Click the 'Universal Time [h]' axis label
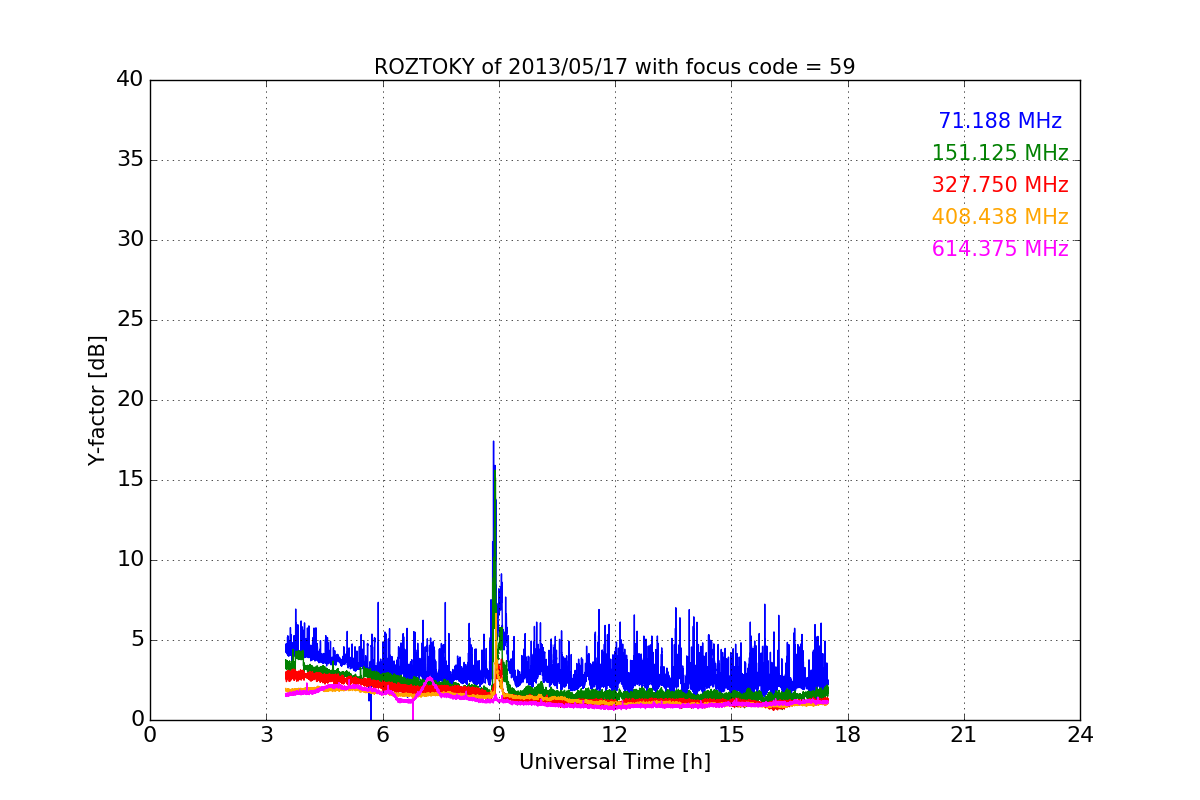This screenshot has height=800, width=1200. click(x=614, y=762)
